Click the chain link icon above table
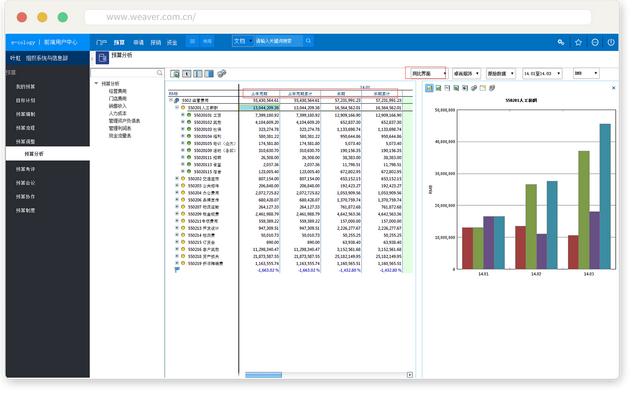Image resolution: width=640 pixels, height=393 pixels. [x=222, y=73]
